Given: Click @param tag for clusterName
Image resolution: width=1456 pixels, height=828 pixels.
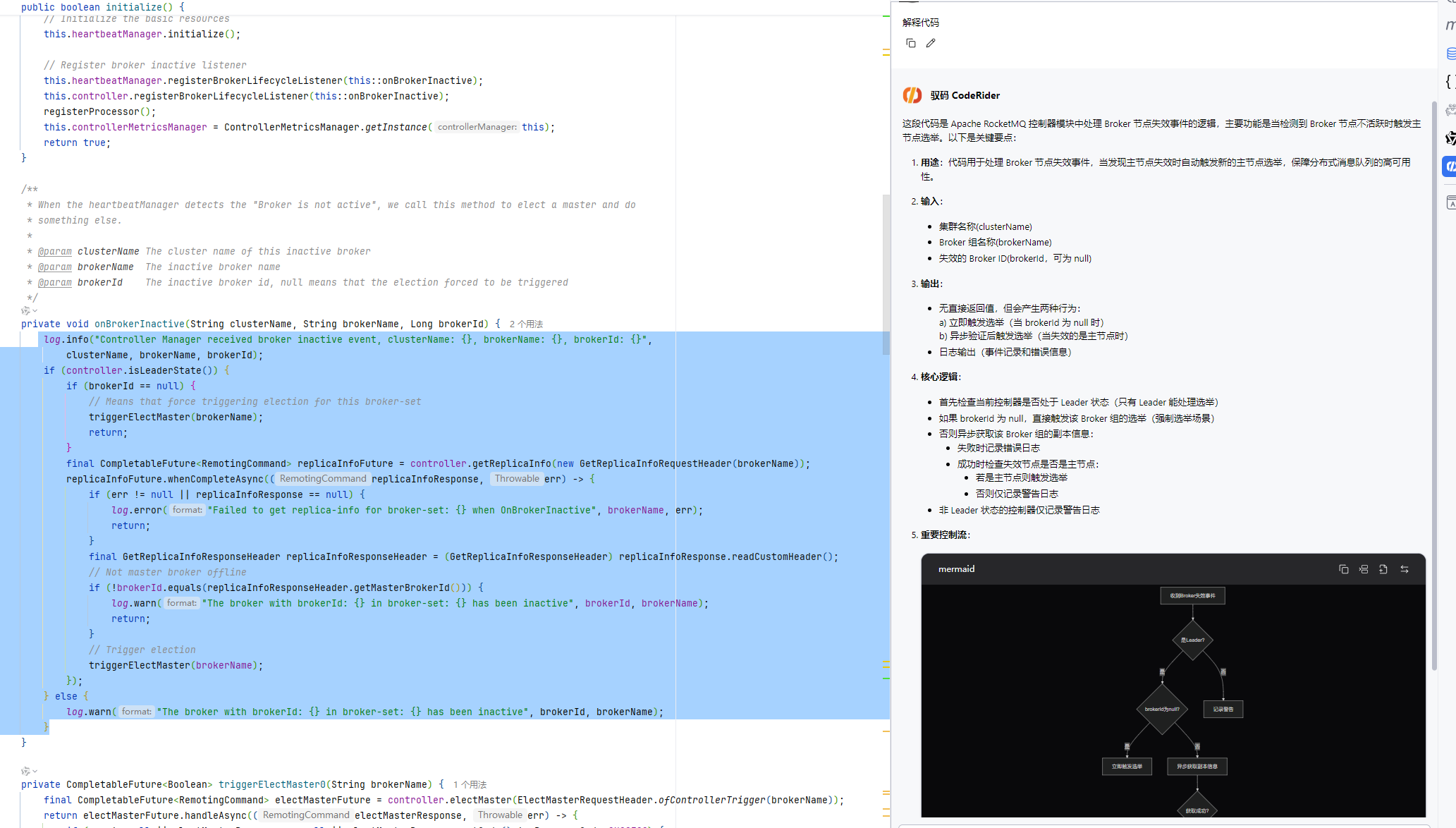Looking at the screenshot, I should click(55, 252).
